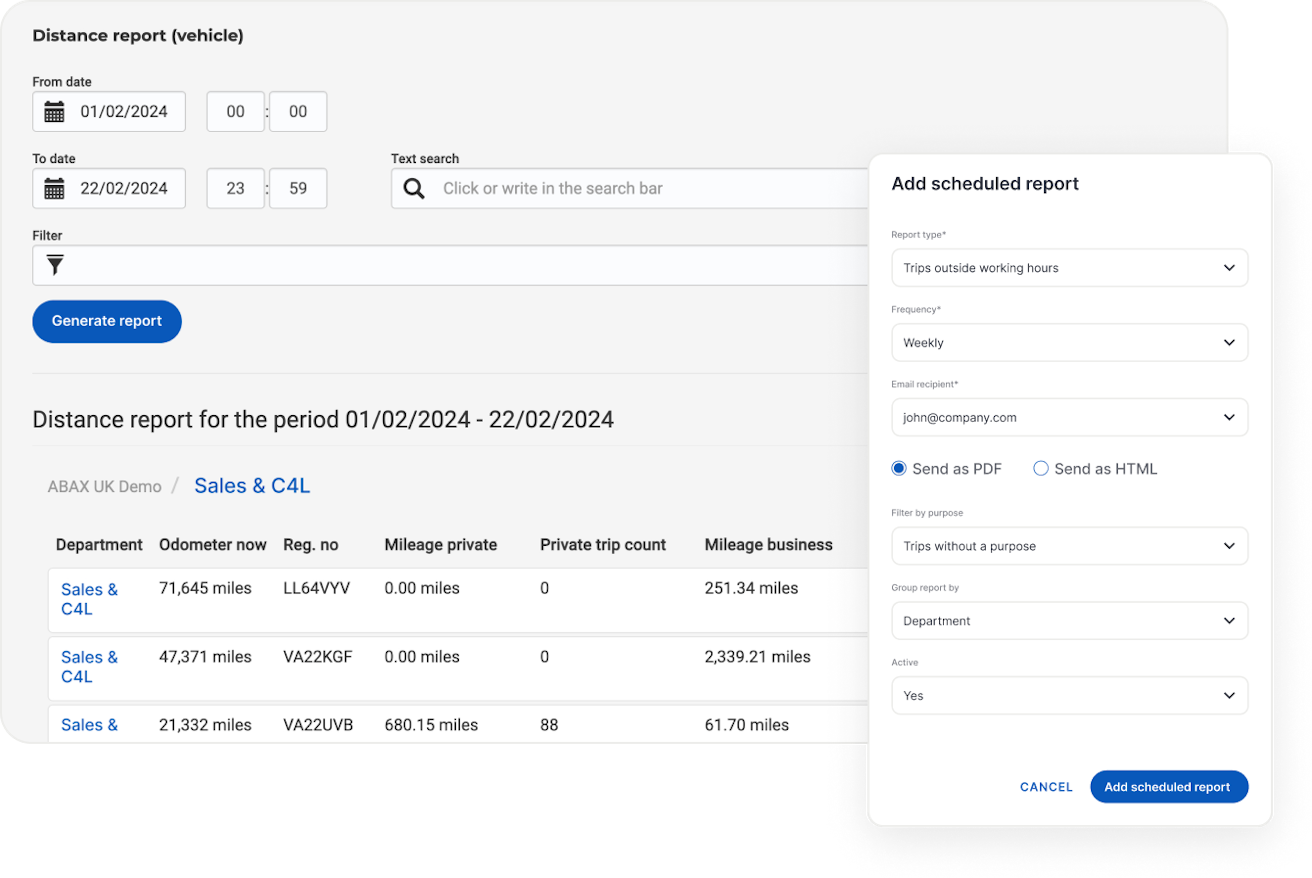Viewport: 1312px width, 878px height.
Task: Open the Filter by purpose dropdown
Action: pyautogui.click(x=1069, y=546)
